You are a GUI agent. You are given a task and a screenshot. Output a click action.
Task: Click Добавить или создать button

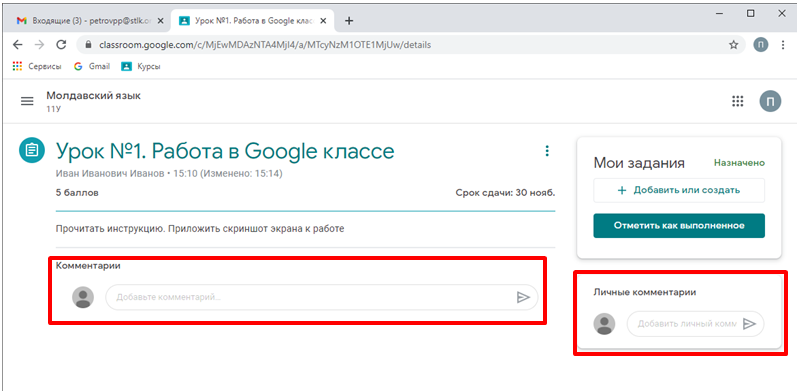[679, 190]
